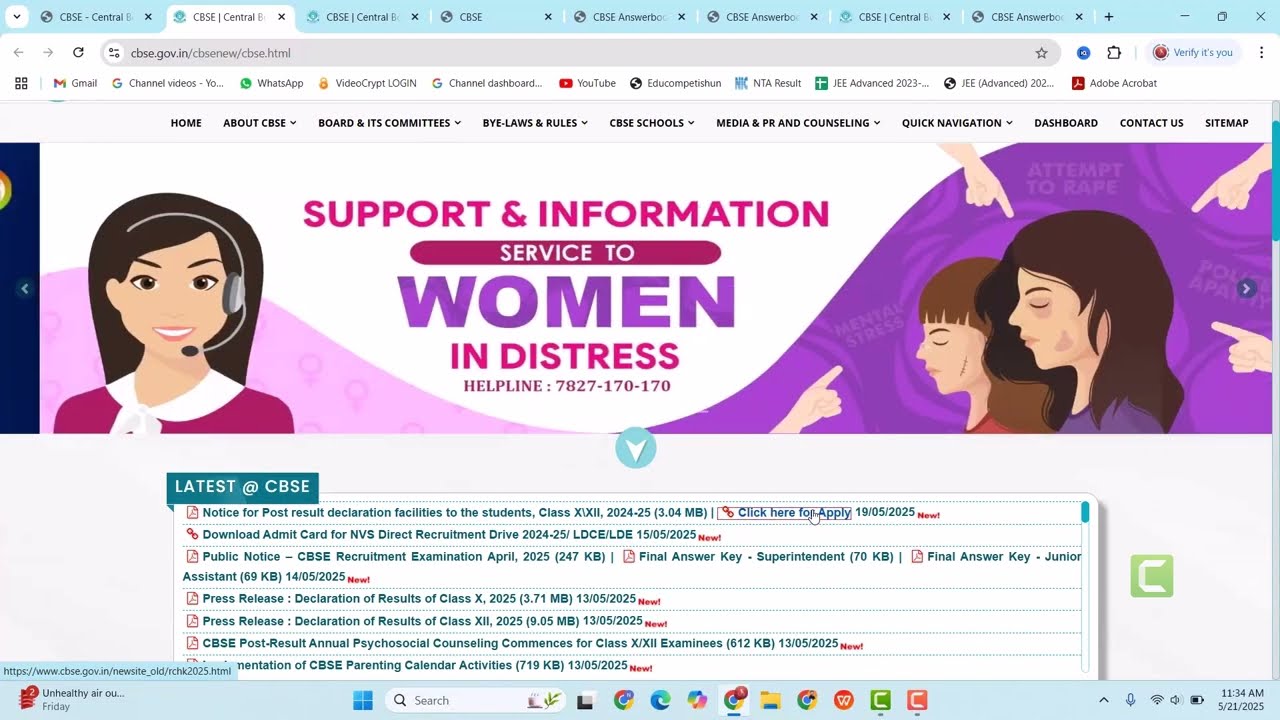Open the Adobe Acrobat bookmark
1280x720 pixels.
tap(1114, 83)
